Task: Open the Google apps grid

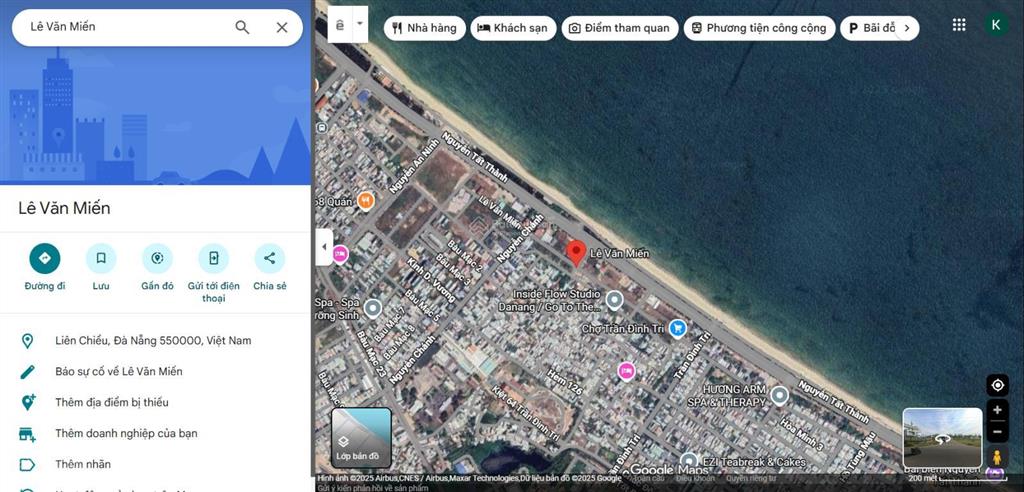Action: (959, 26)
